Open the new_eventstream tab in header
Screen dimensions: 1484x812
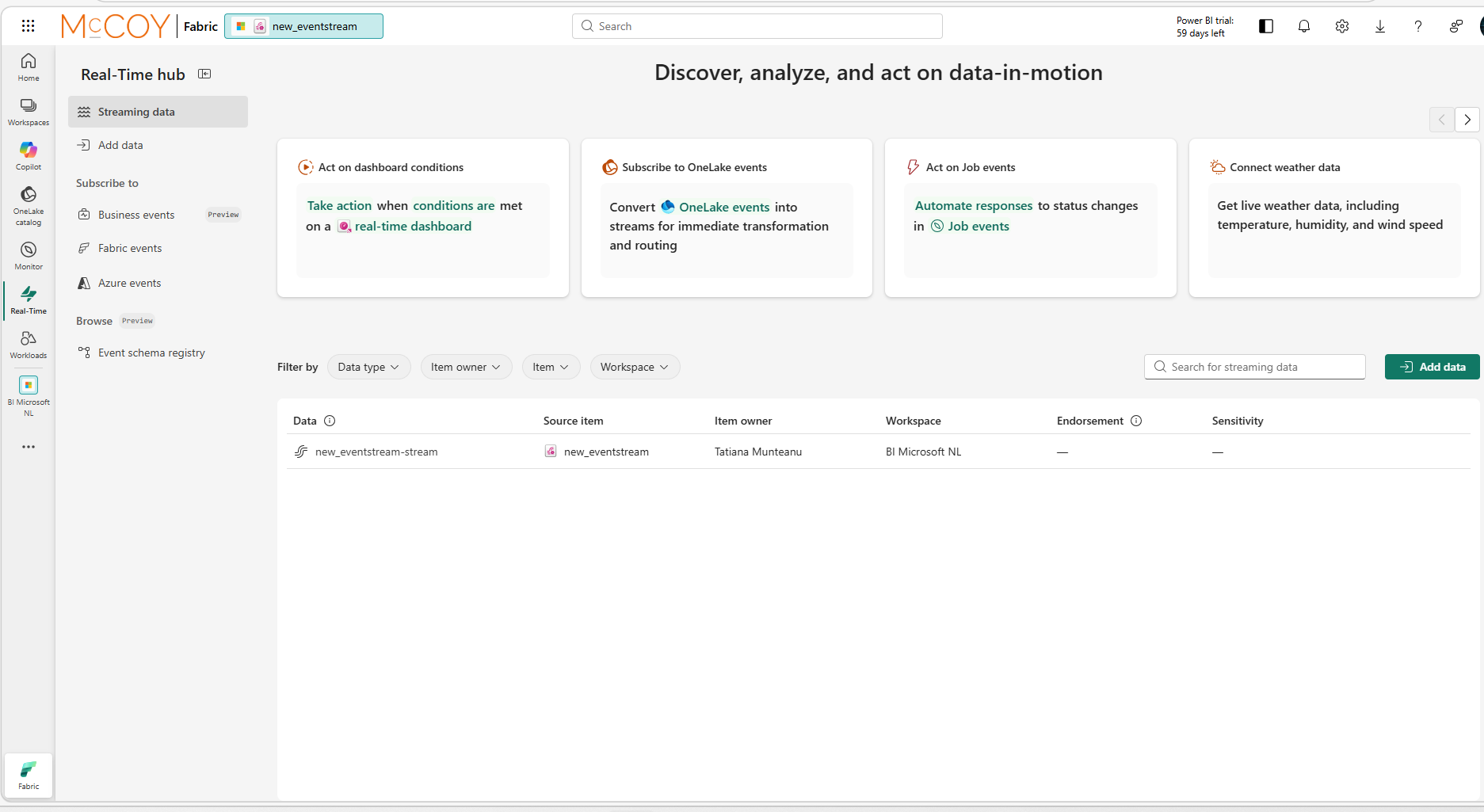[303, 26]
